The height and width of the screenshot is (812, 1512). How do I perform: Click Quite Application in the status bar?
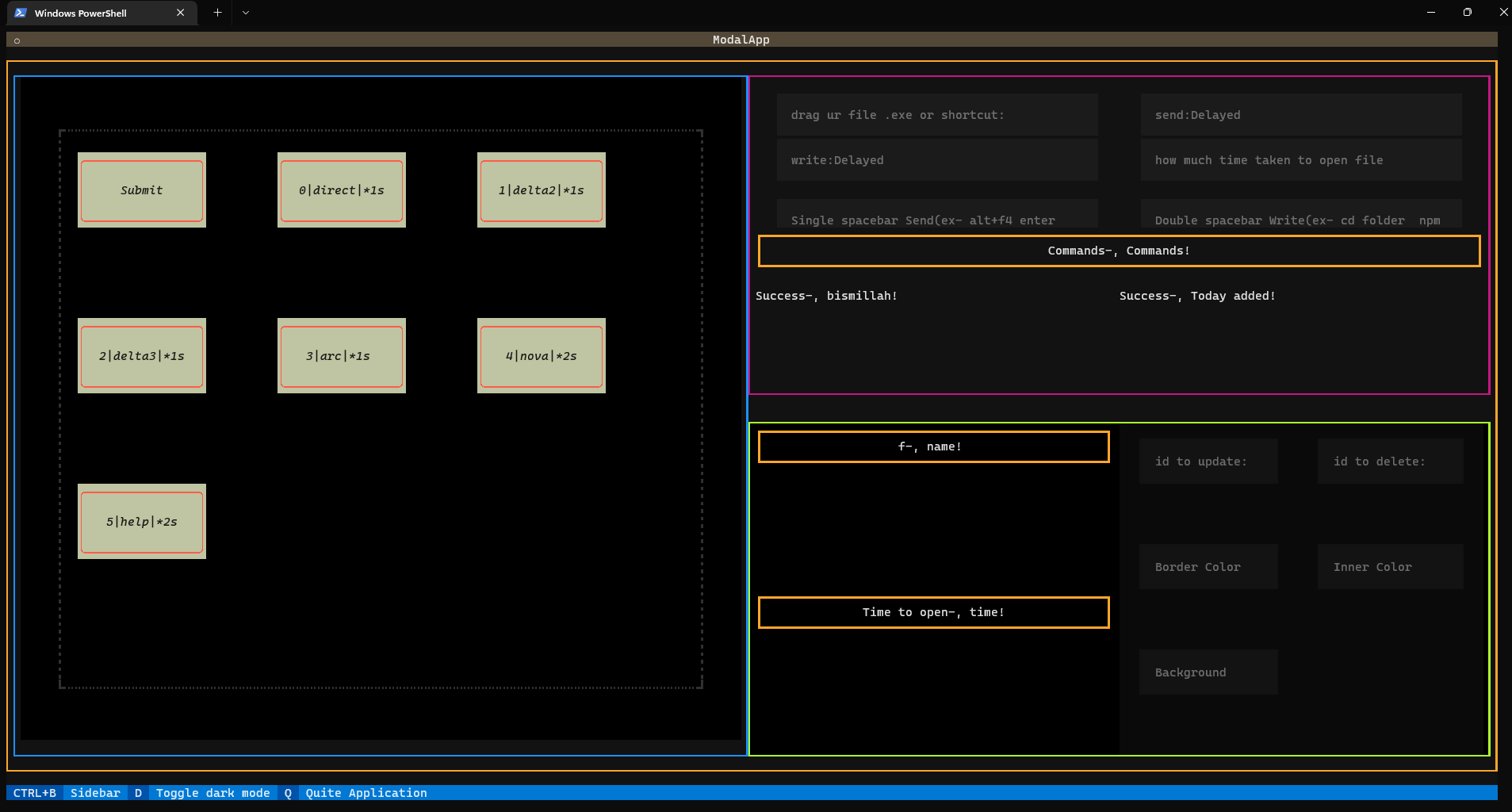pyautogui.click(x=365, y=792)
